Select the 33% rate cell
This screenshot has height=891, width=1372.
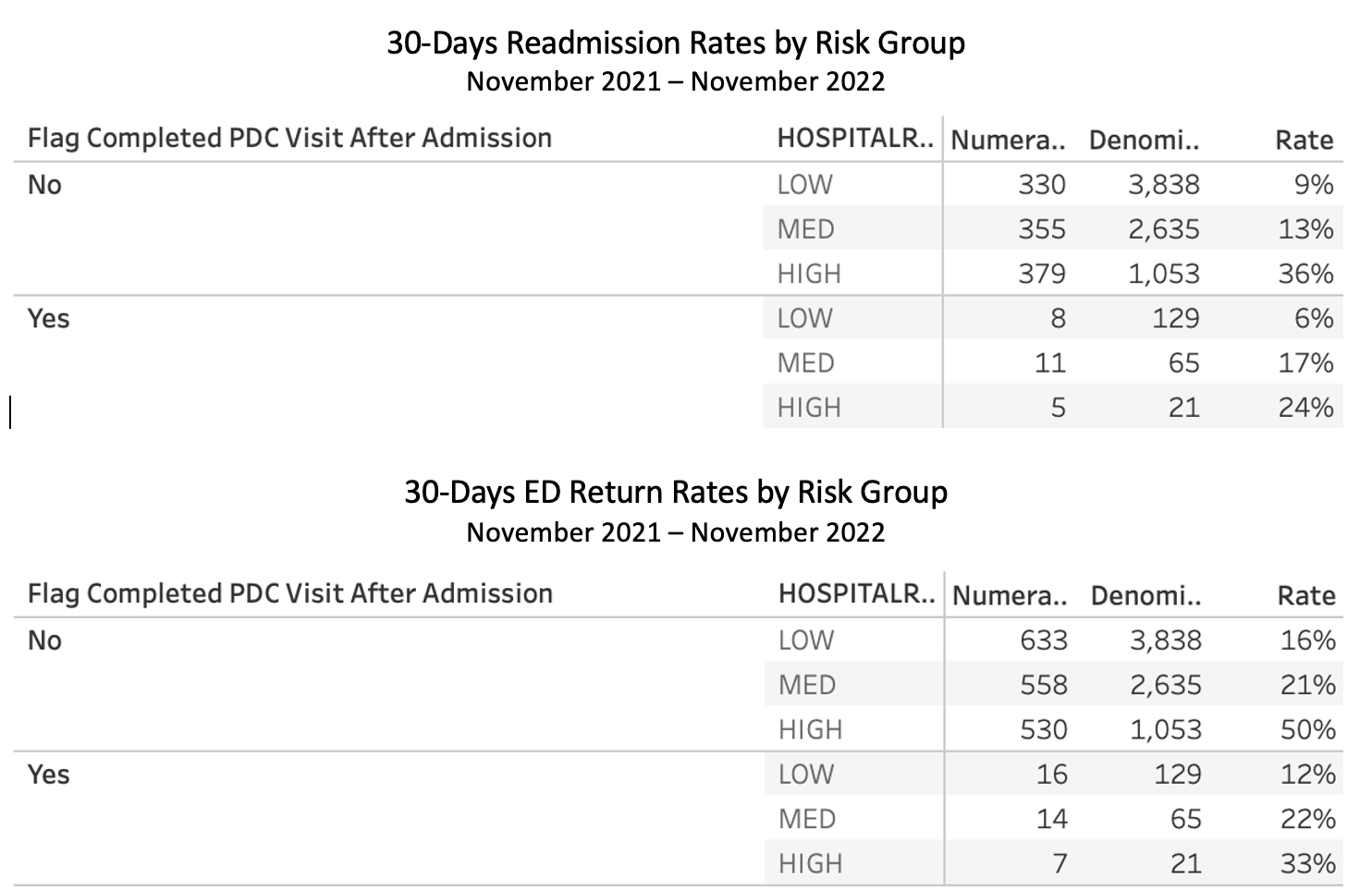[1307, 863]
